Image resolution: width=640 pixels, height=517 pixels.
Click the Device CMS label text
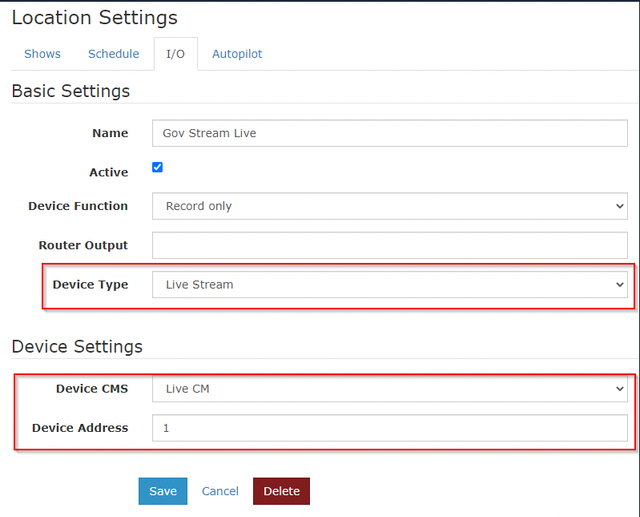[x=92, y=388]
